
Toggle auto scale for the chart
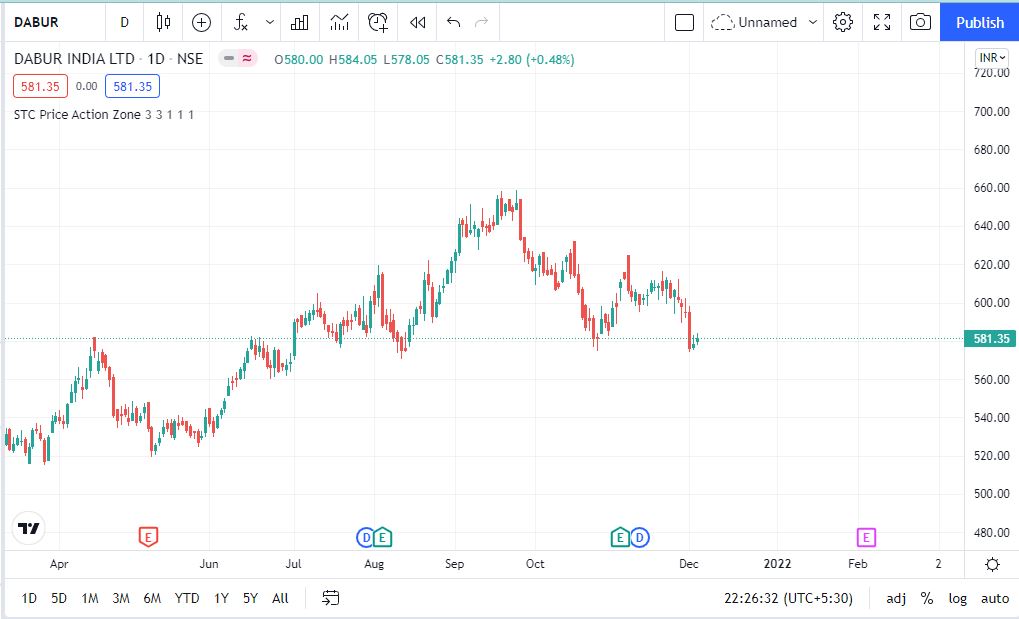[994, 598]
